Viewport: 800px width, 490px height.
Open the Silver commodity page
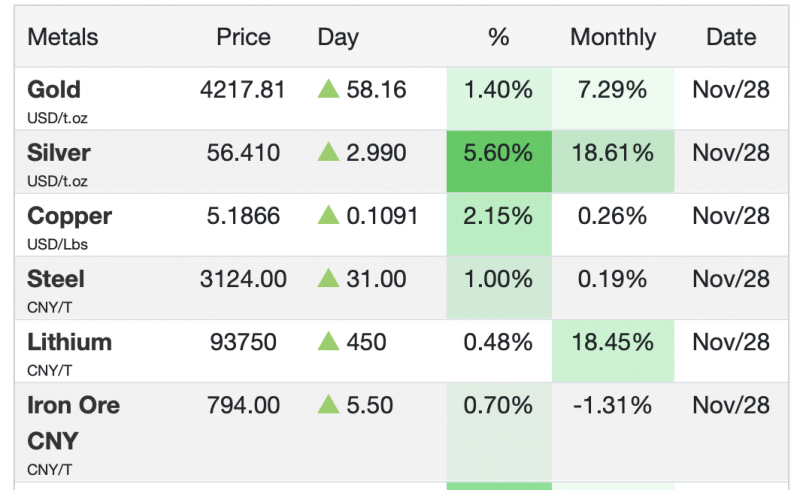(59, 152)
